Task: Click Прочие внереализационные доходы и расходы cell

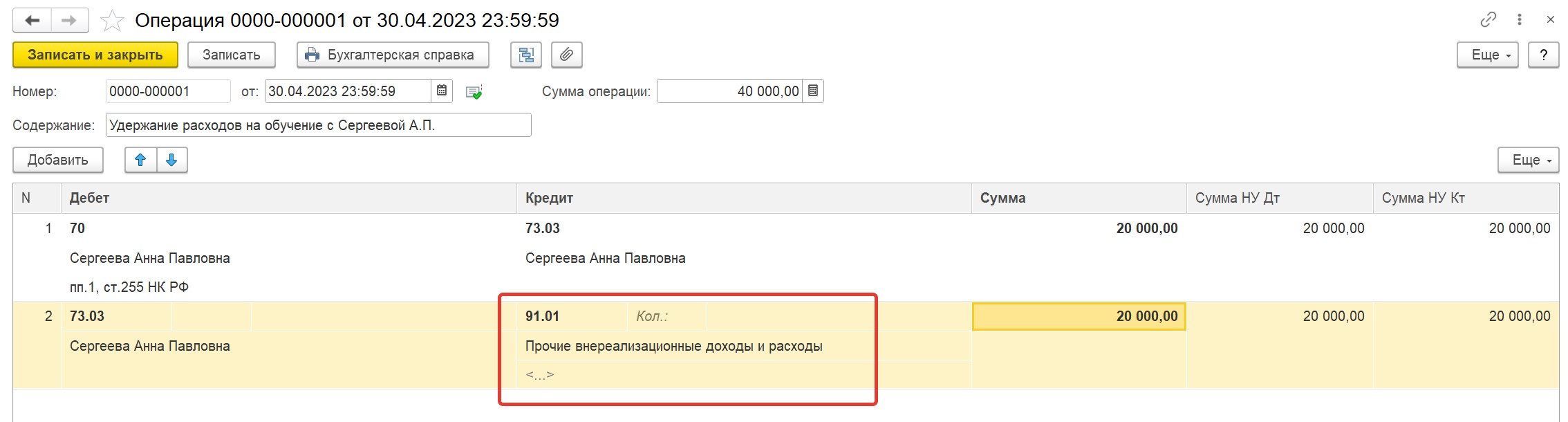Action: [674, 346]
